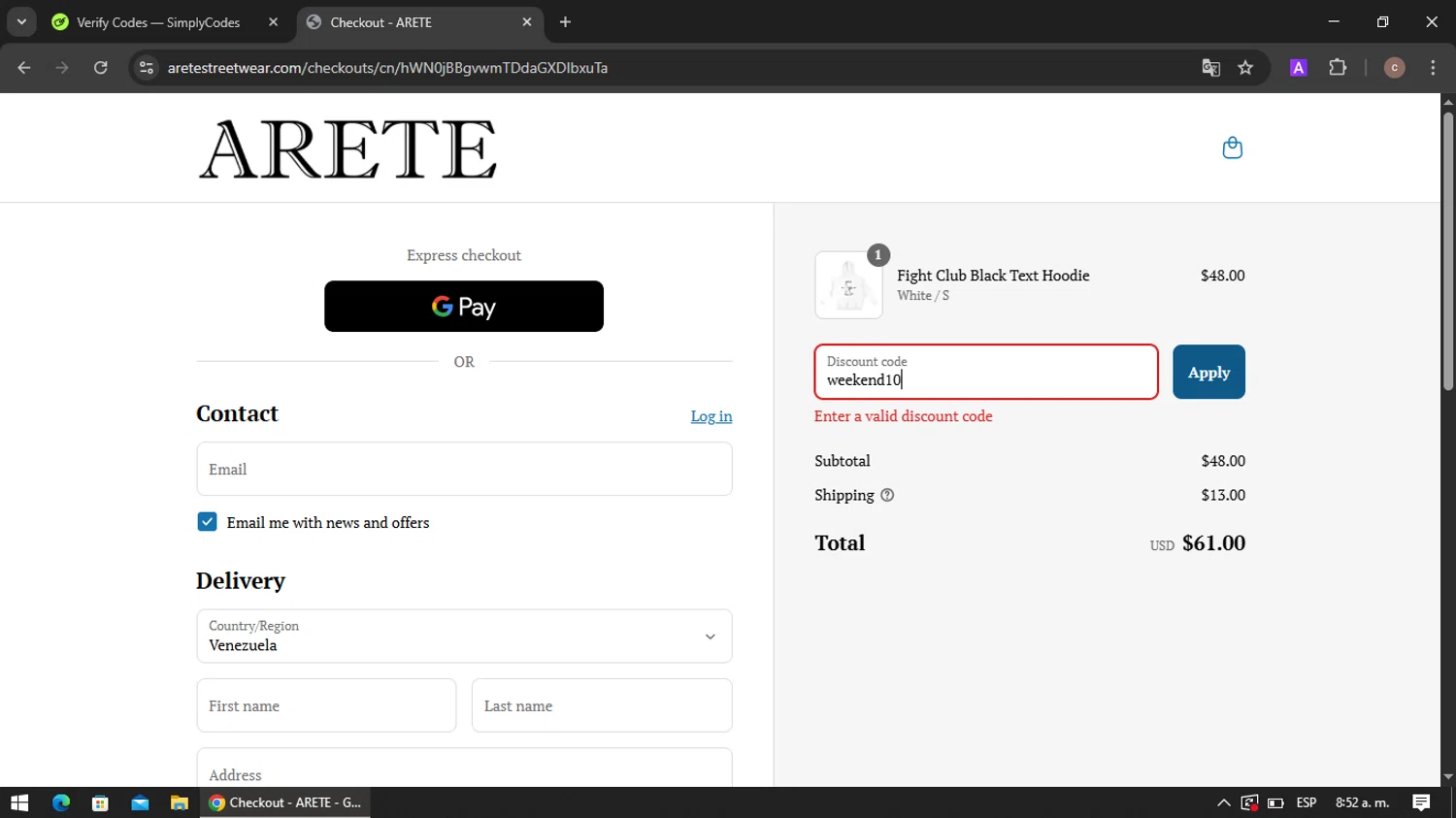Viewport: 1456px width, 818px height.
Task: Close the Checkout - ARETE tab
Action: pos(527,21)
